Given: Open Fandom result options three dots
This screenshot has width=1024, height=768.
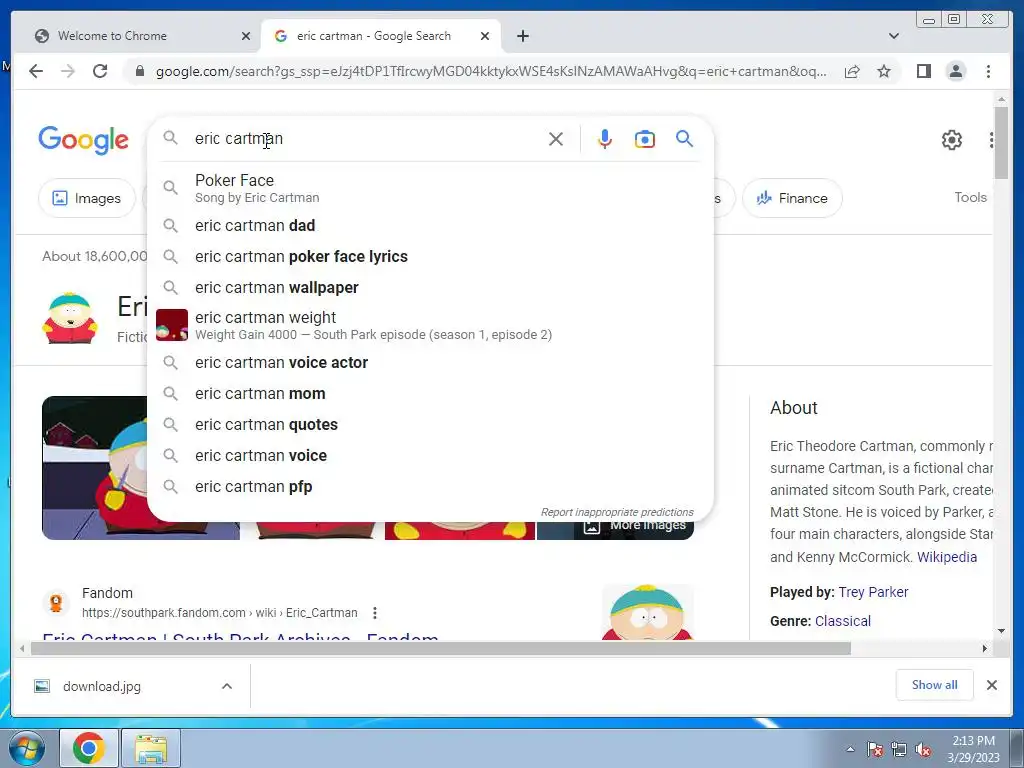Looking at the screenshot, I should 374,613.
